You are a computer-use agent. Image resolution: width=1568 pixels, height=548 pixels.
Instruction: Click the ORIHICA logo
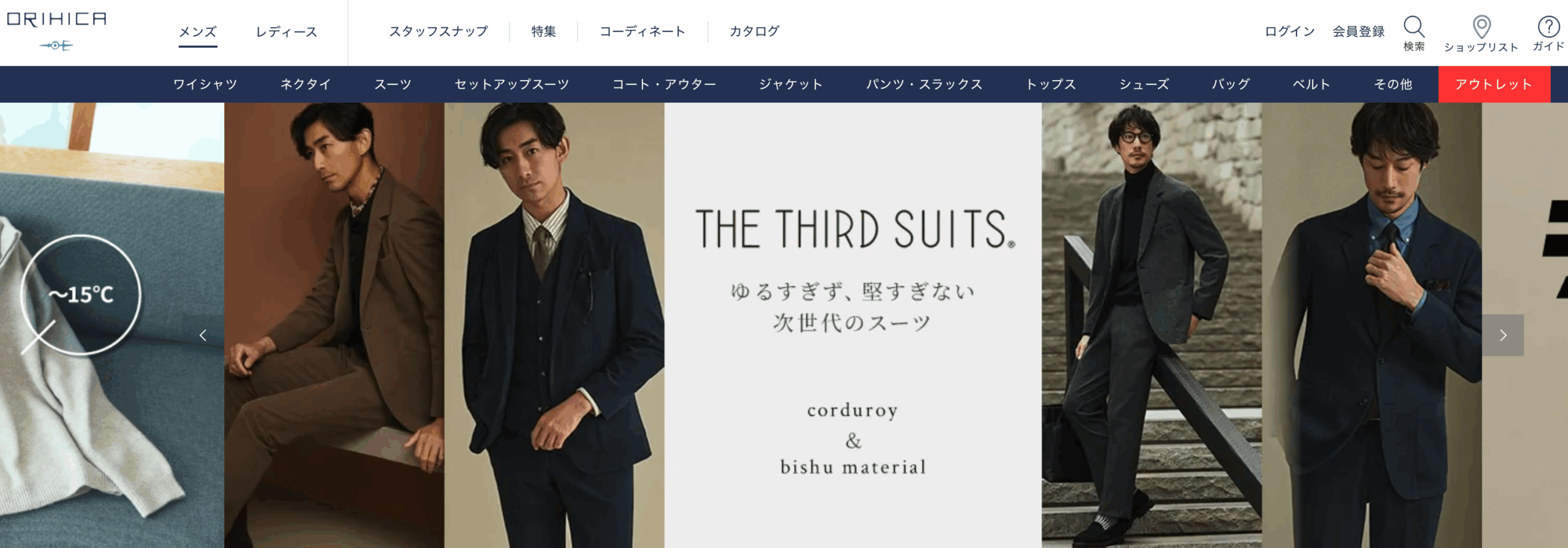click(56, 30)
